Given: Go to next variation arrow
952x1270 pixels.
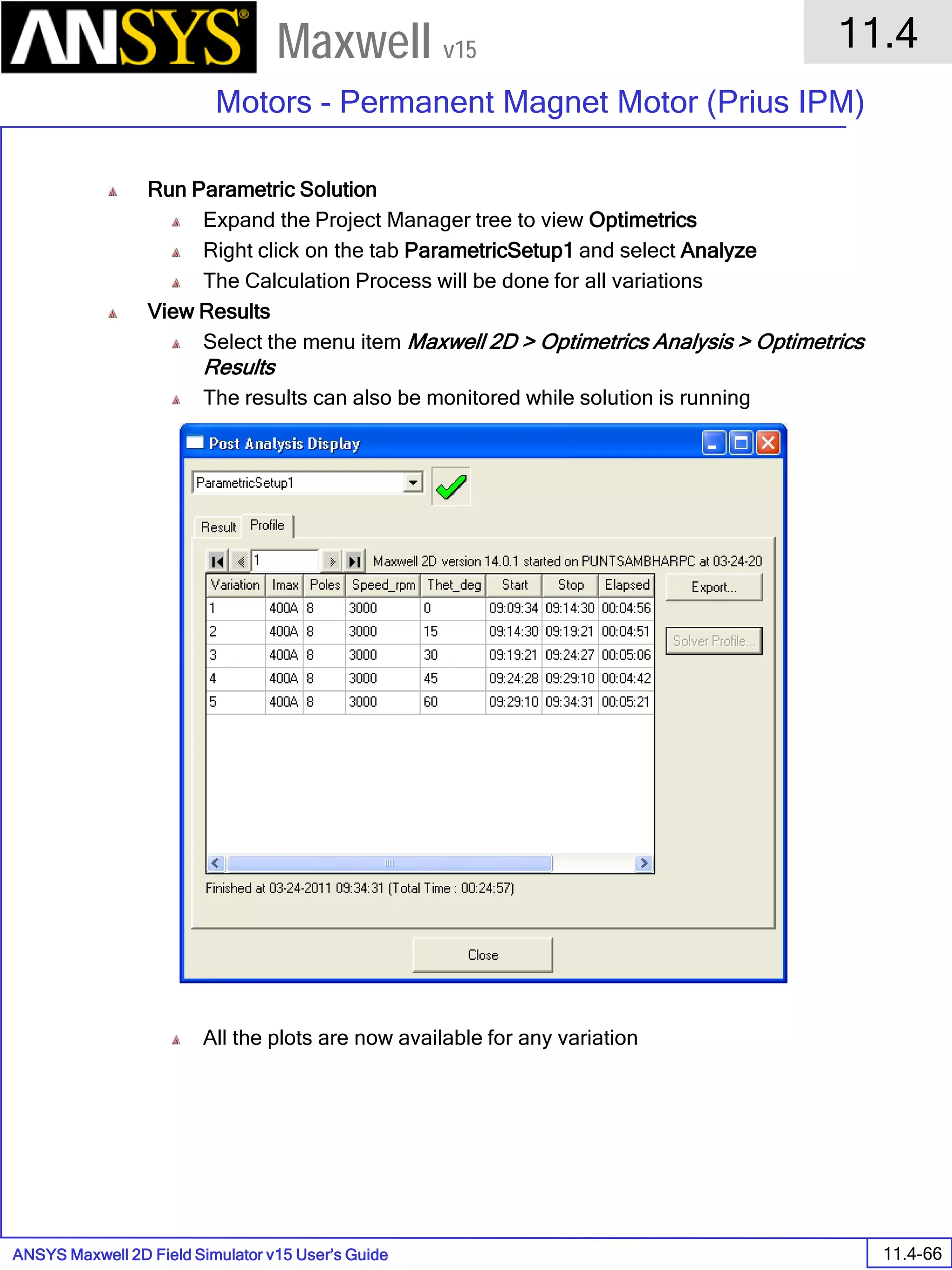Looking at the screenshot, I should pyautogui.click(x=331, y=561).
